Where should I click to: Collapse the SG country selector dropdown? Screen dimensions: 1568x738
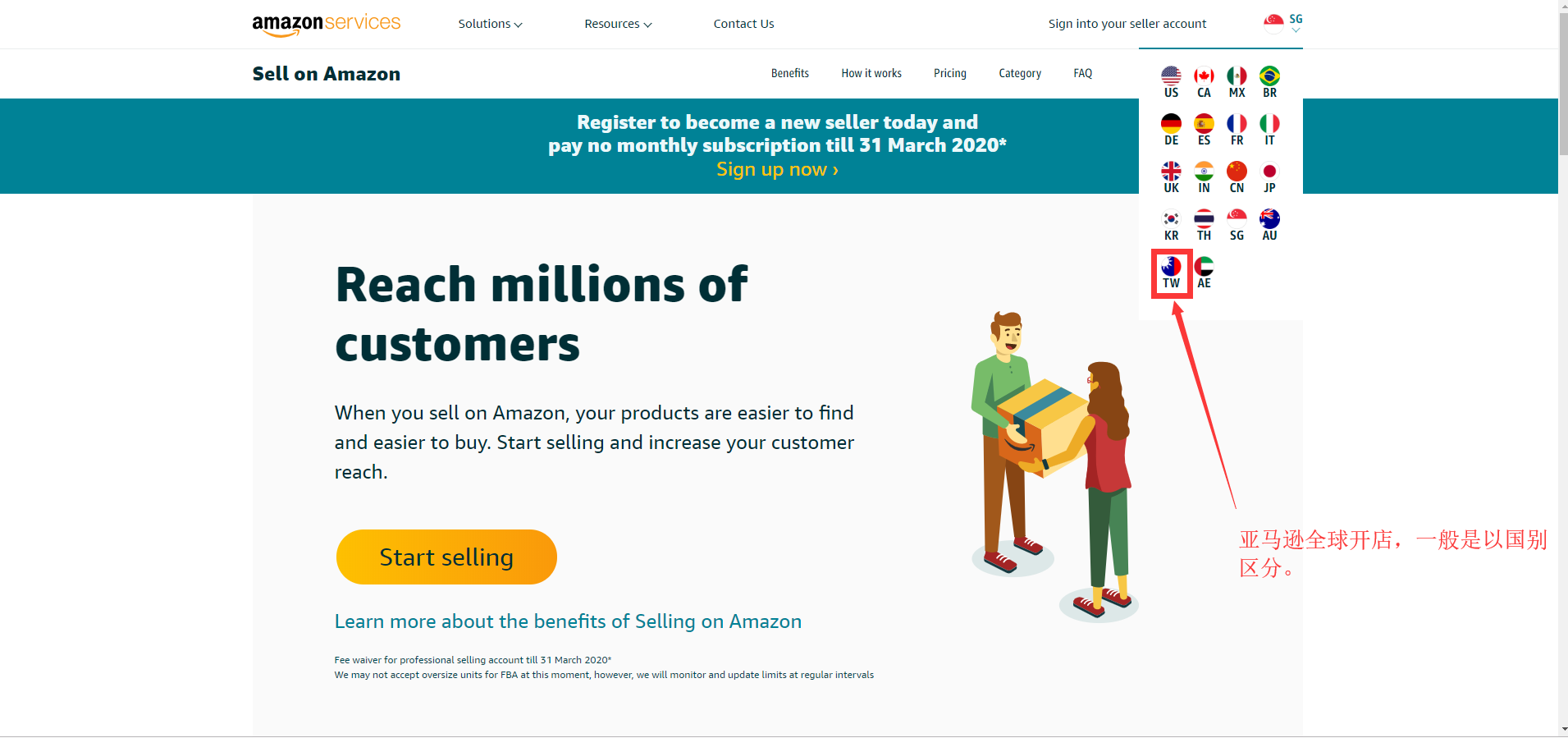tap(1284, 23)
